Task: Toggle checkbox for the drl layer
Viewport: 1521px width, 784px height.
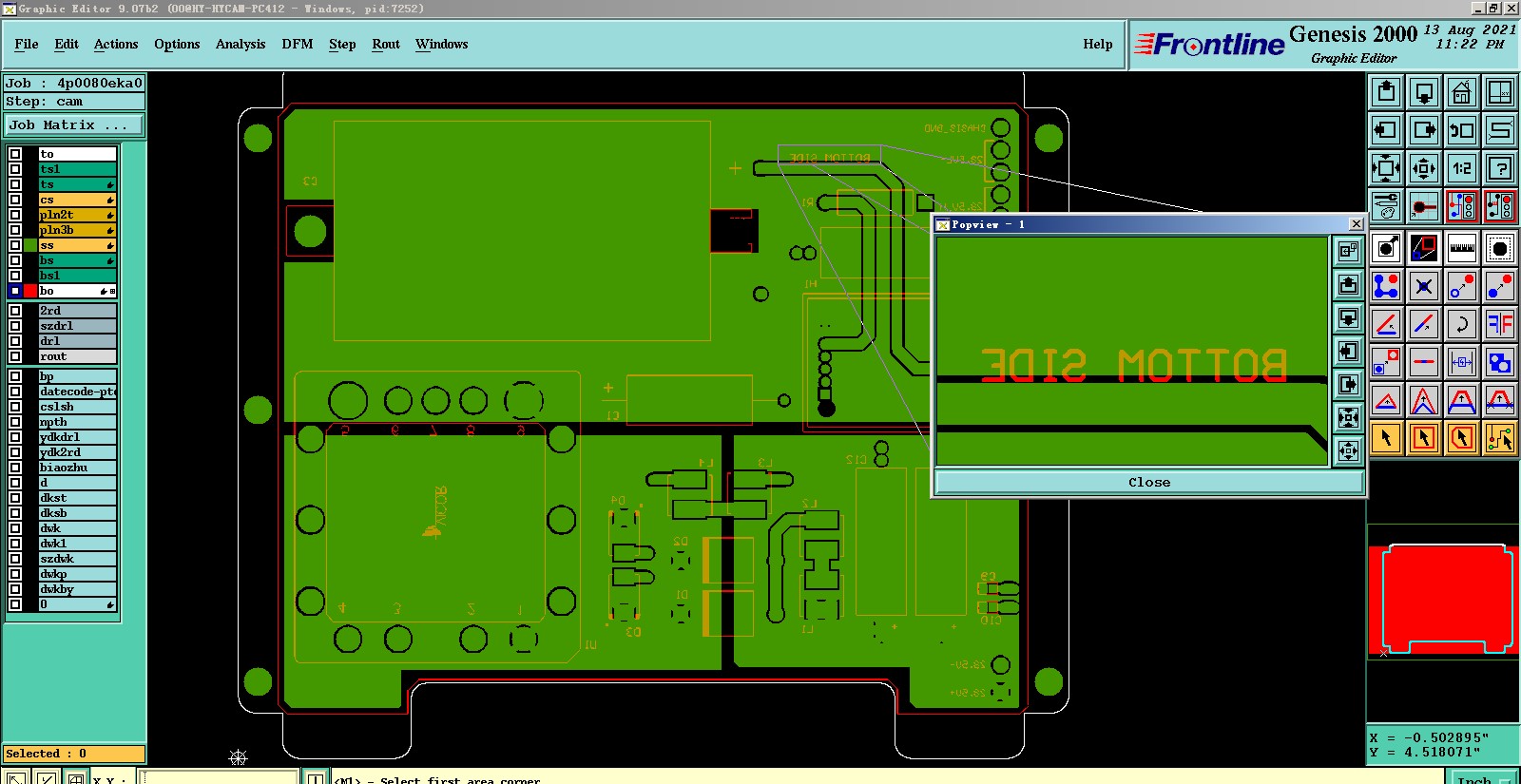Action: 15,341
